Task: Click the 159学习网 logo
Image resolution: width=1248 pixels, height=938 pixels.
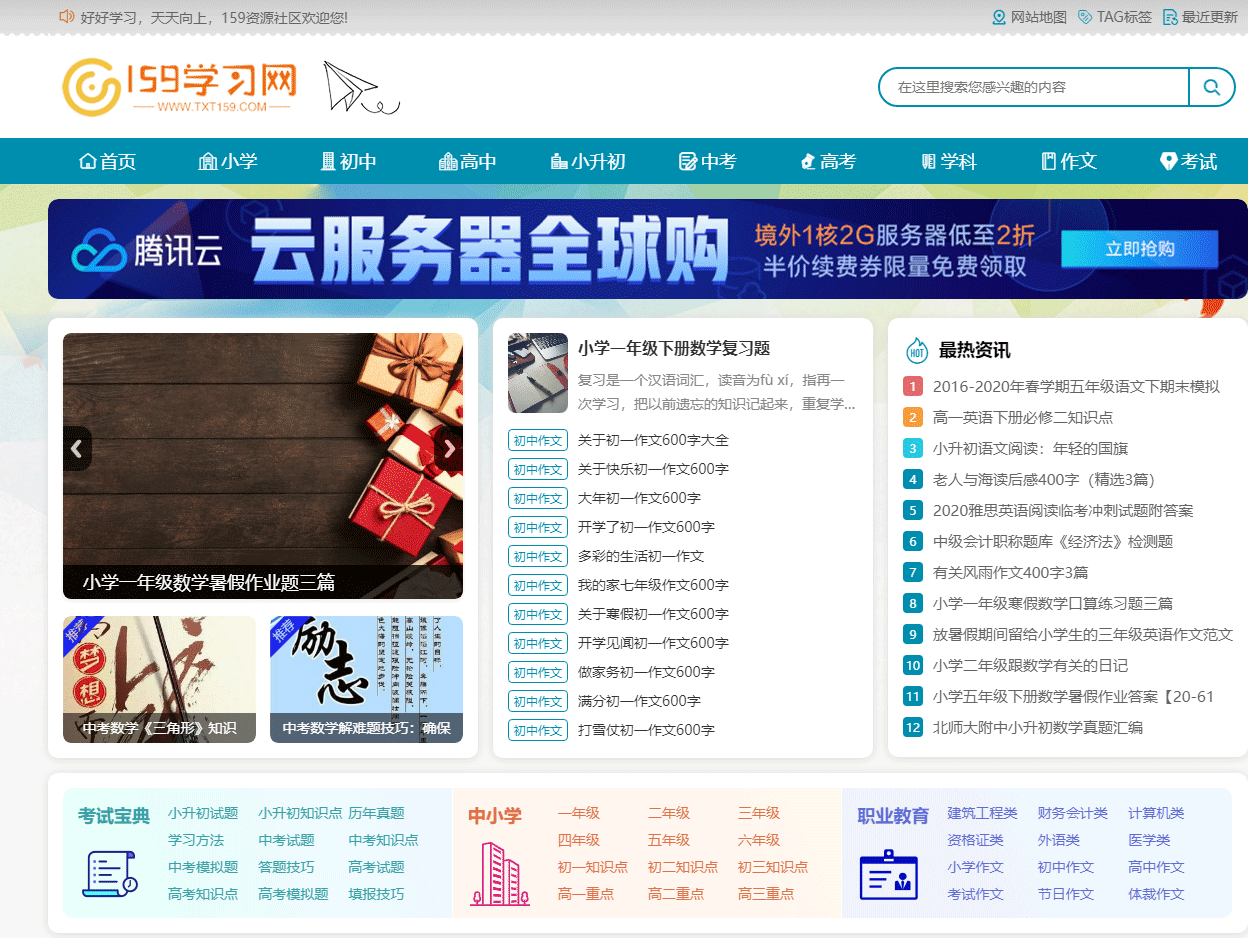Action: (x=180, y=86)
